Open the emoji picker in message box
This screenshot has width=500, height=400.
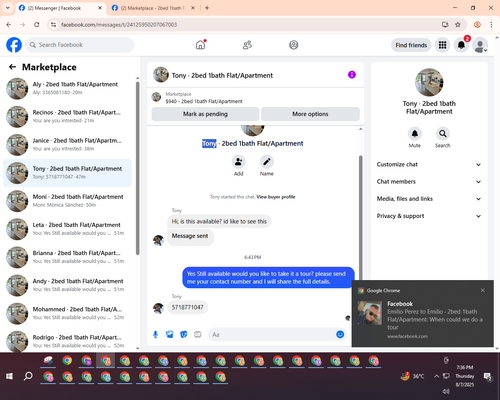340,334
